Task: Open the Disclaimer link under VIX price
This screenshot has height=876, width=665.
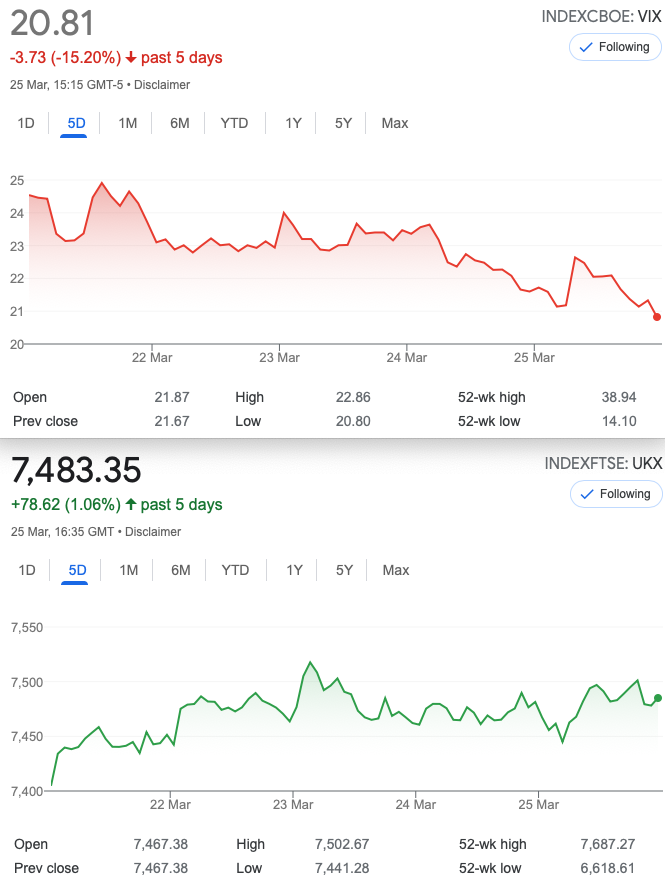Action: coord(162,85)
